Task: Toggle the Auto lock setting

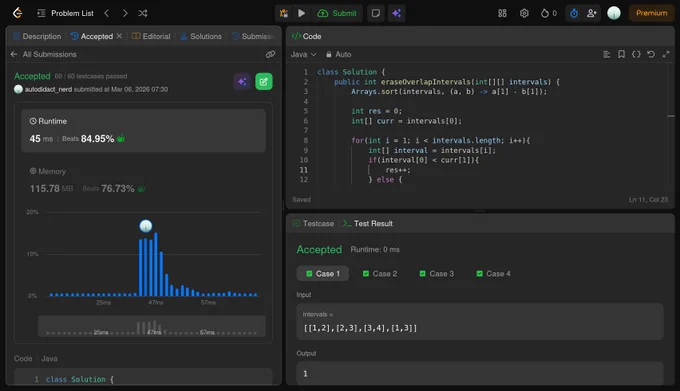Action: pos(338,54)
